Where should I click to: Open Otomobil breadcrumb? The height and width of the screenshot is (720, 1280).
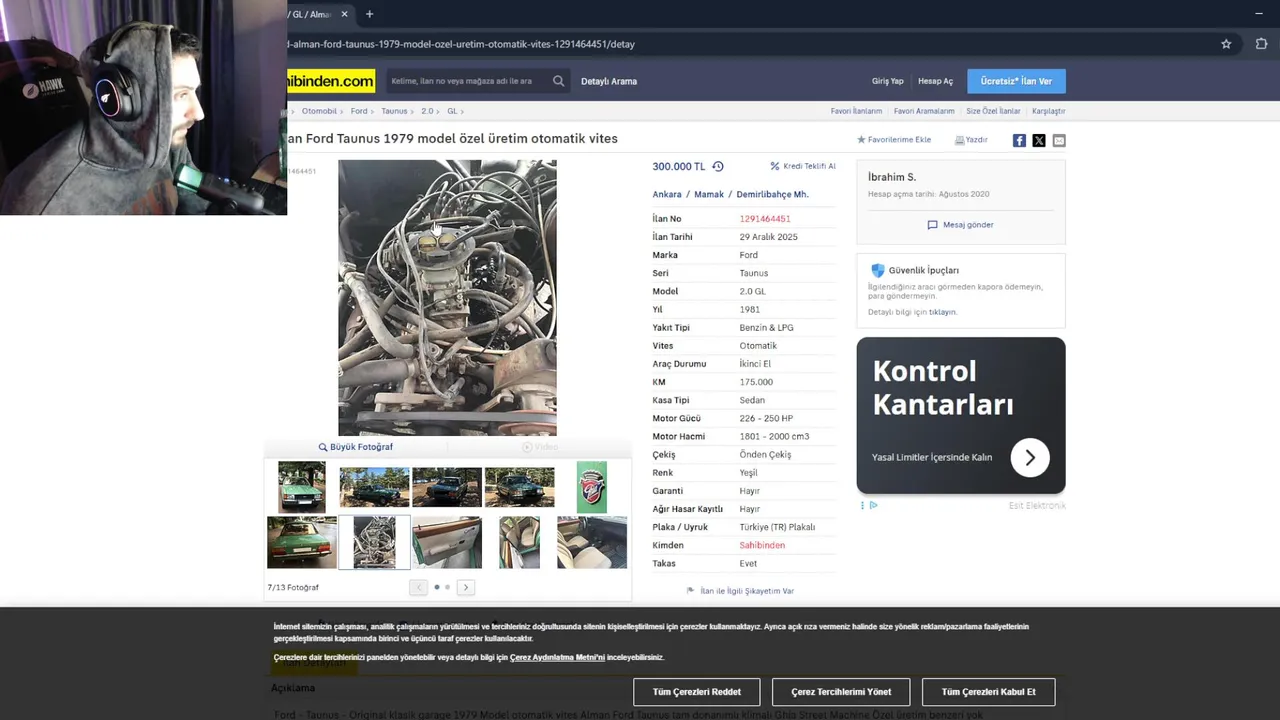319,111
